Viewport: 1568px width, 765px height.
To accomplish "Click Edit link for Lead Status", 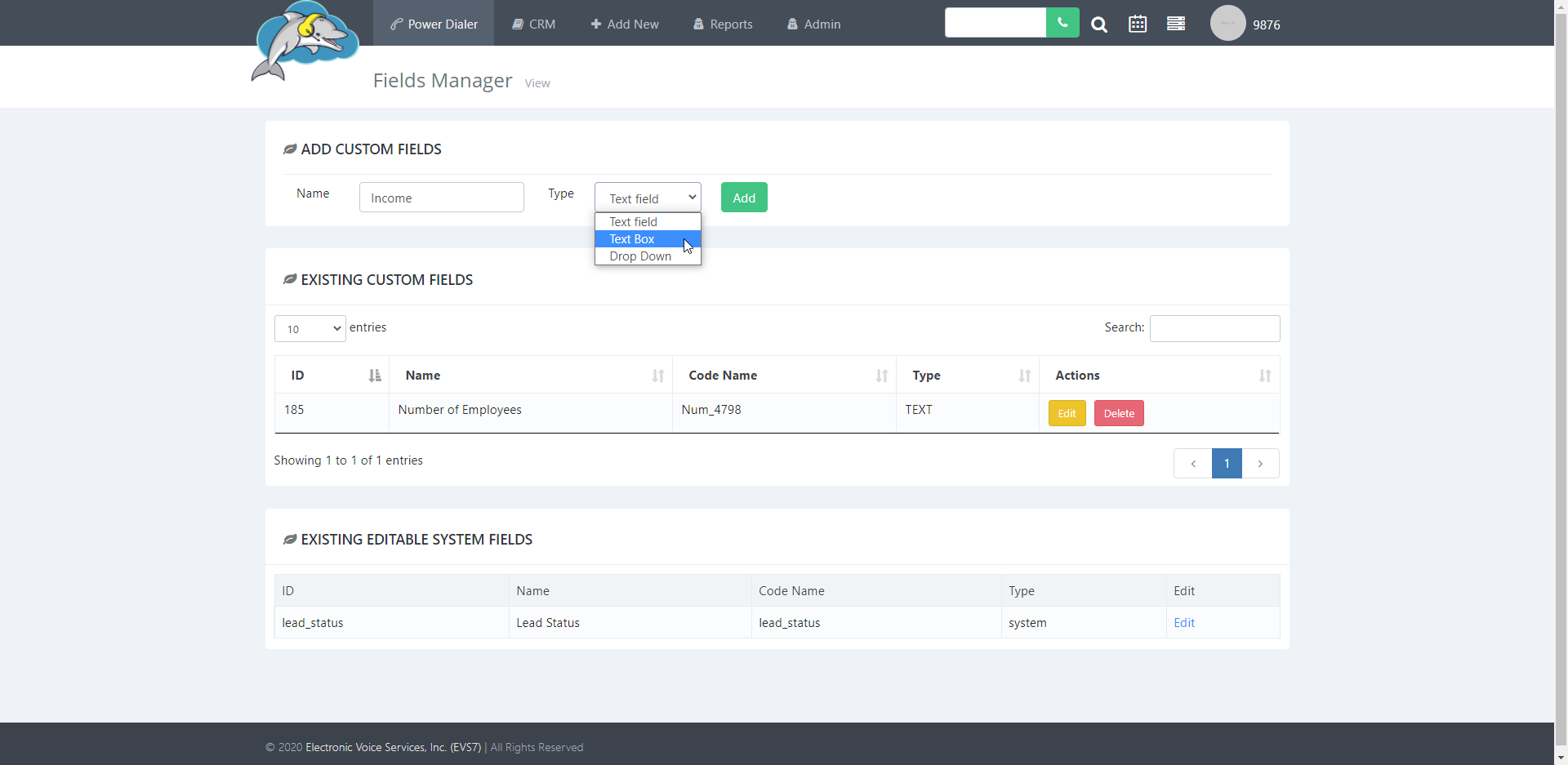I will point(1184,623).
